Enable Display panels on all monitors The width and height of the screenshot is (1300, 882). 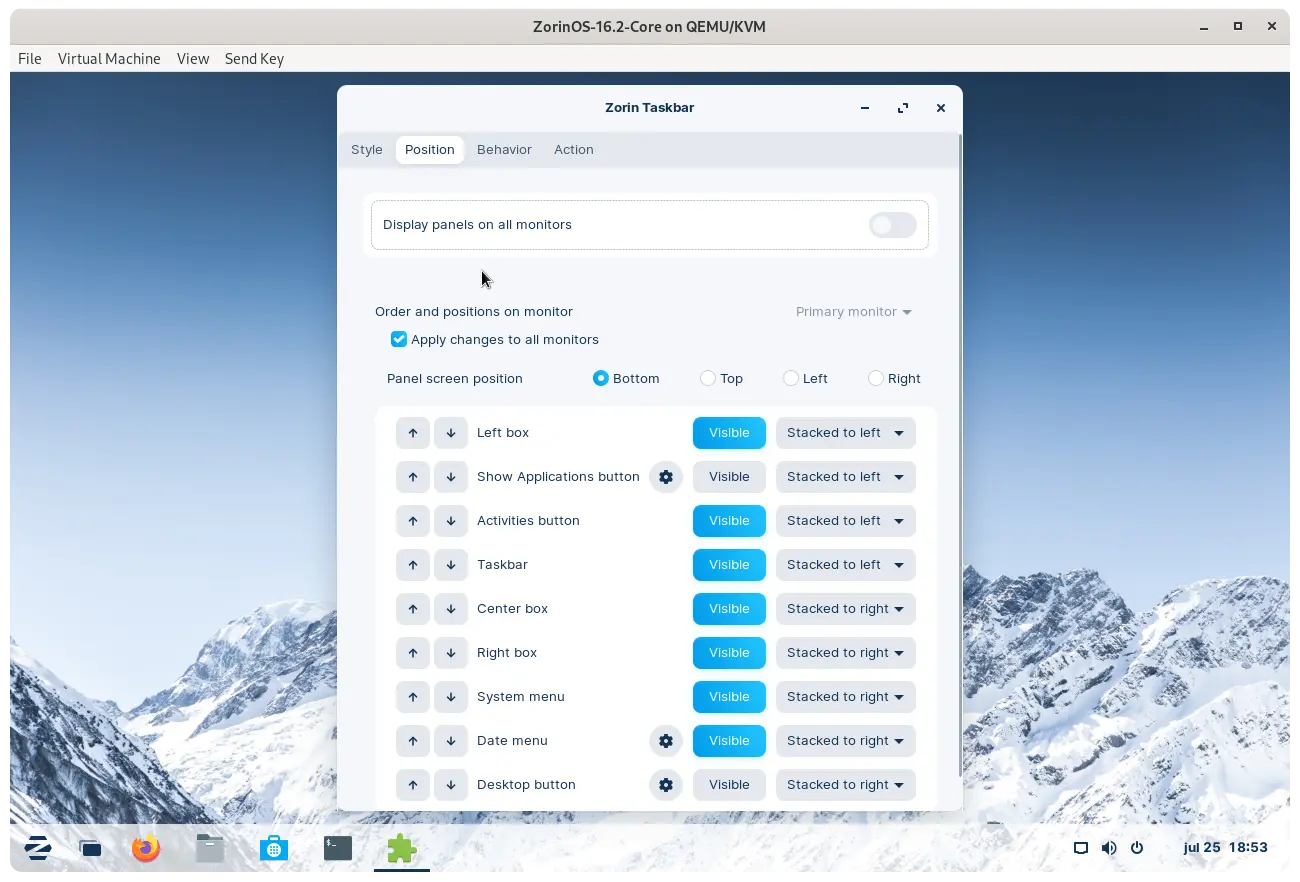(892, 225)
